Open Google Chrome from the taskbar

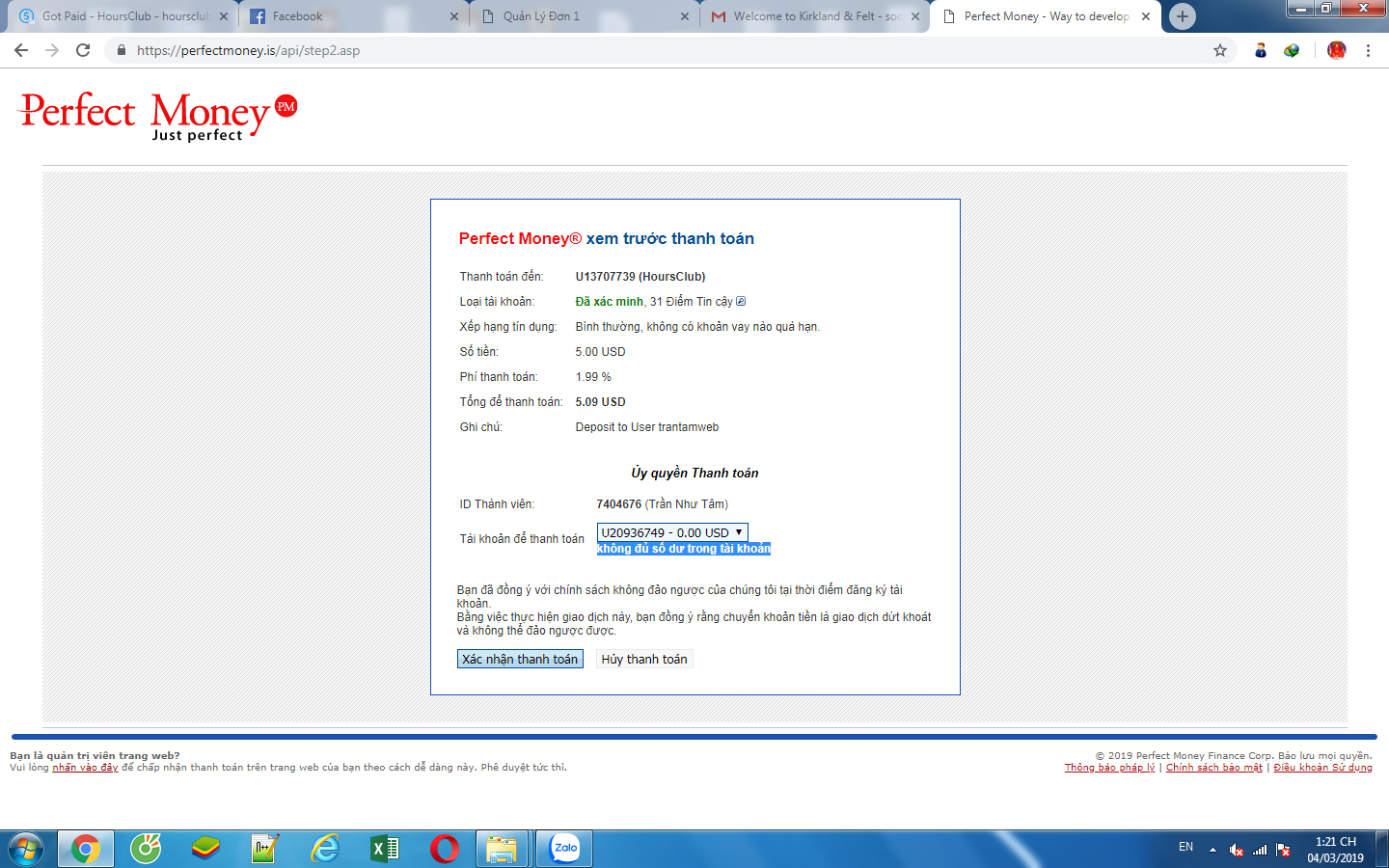pyautogui.click(x=86, y=849)
